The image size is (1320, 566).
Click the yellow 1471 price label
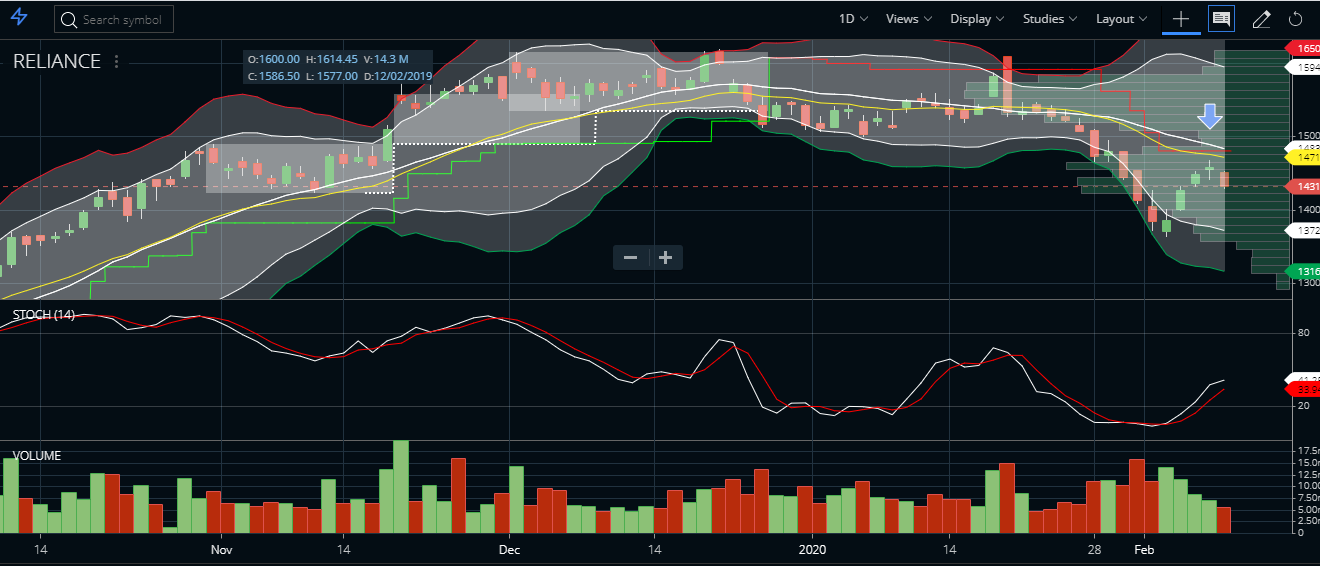(x=1303, y=157)
